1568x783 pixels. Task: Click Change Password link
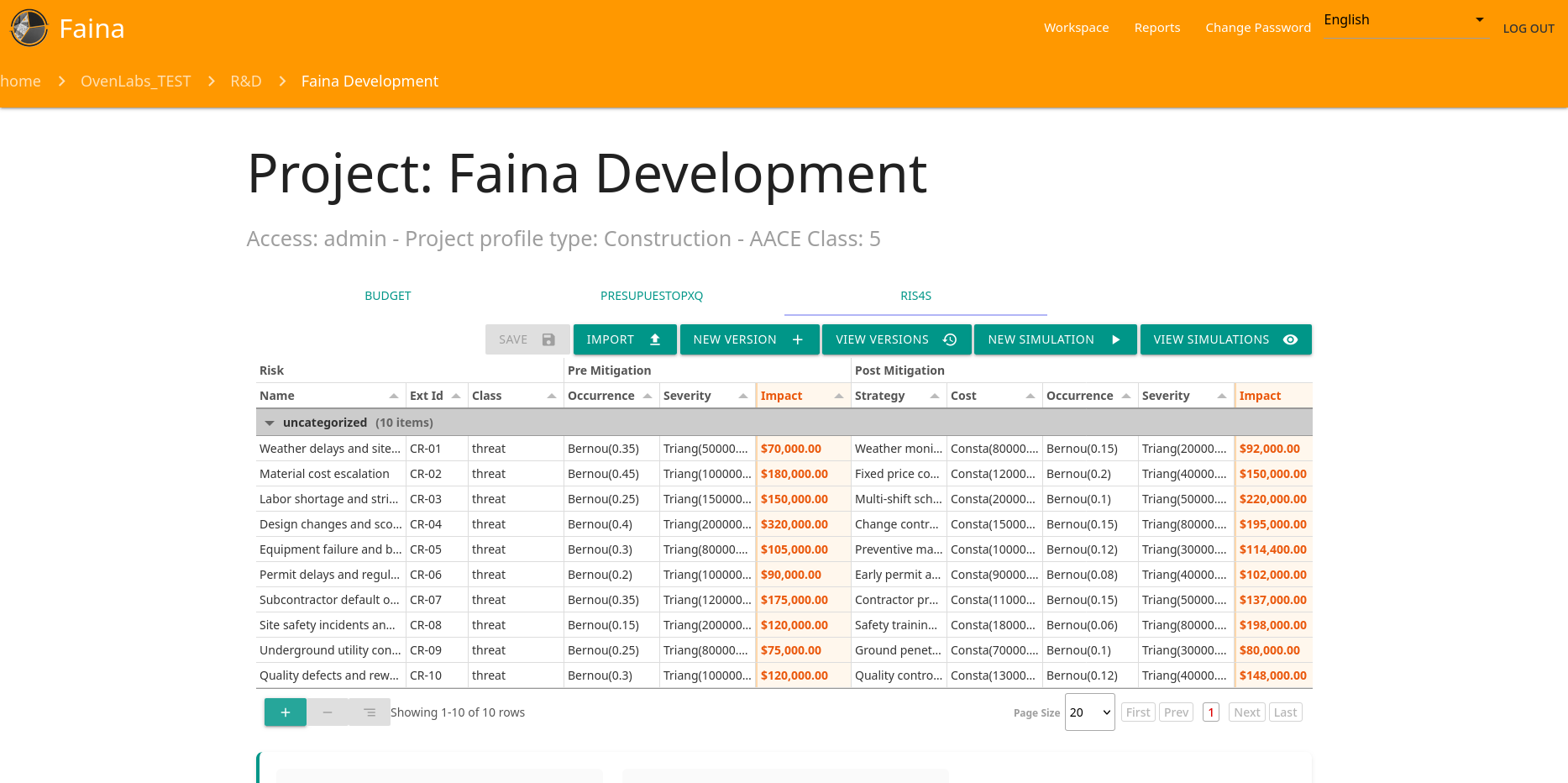tap(1257, 28)
